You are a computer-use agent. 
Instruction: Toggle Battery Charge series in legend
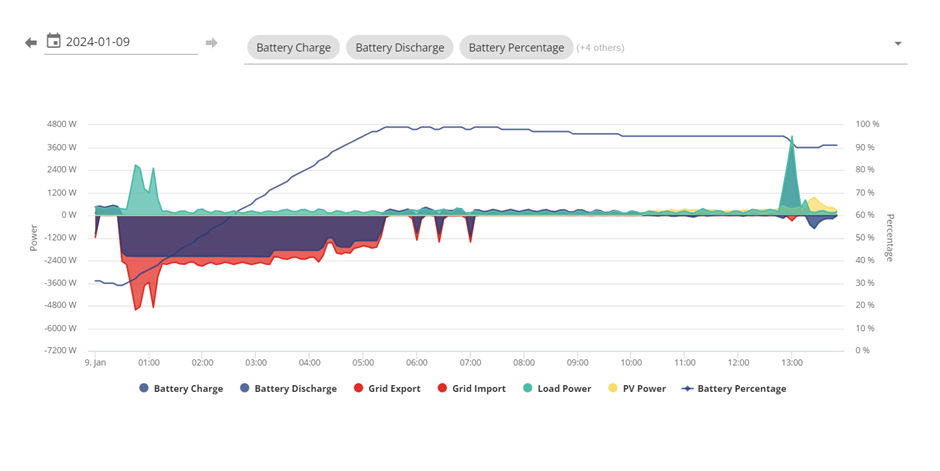[181, 388]
